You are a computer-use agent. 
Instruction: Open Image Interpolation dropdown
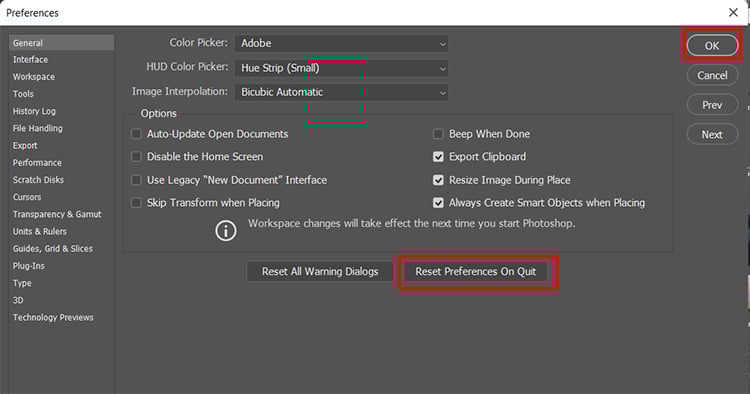pyautogui.click(x=342, y=92)
